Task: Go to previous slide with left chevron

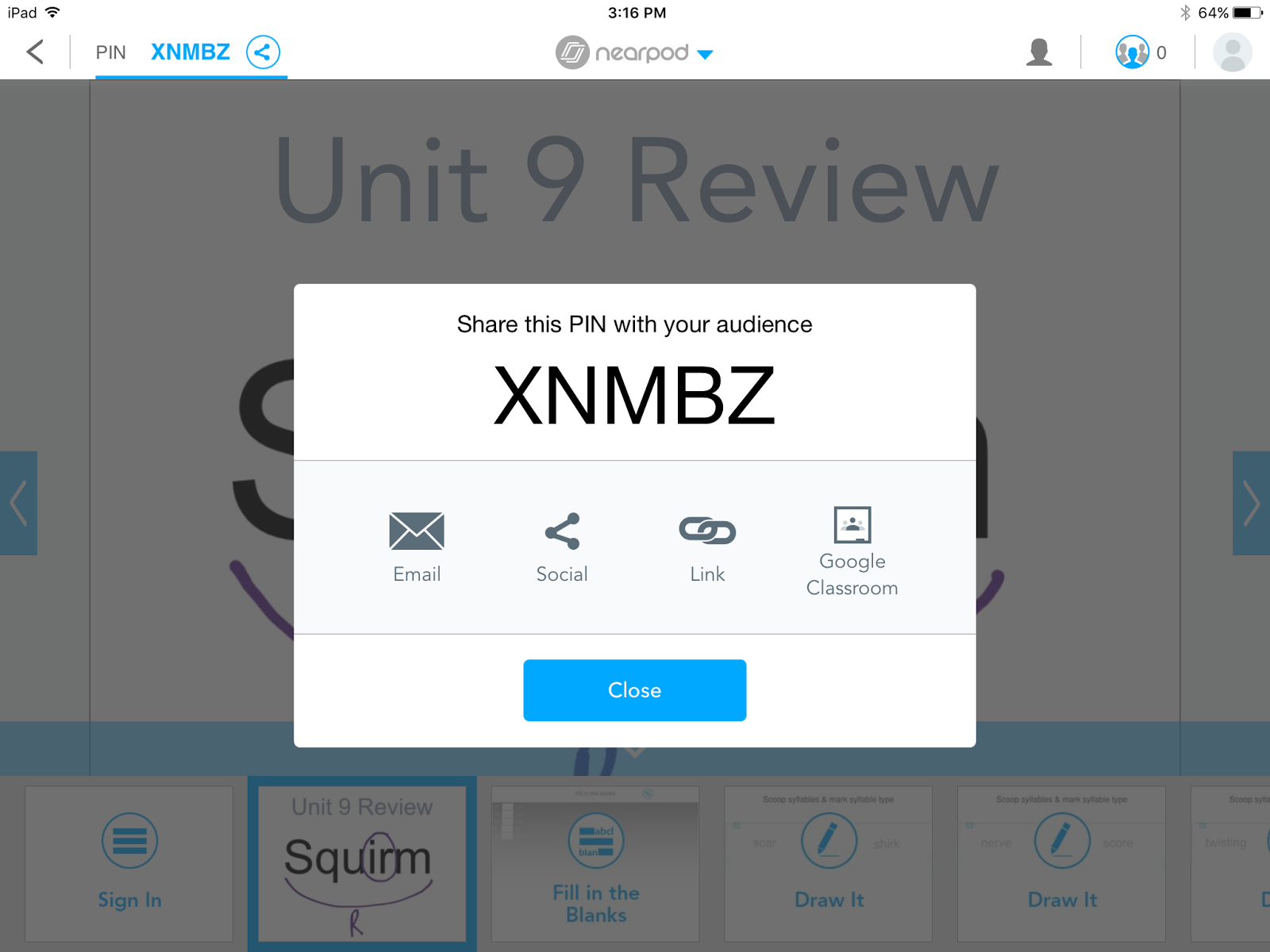Action: click(18, 503)
